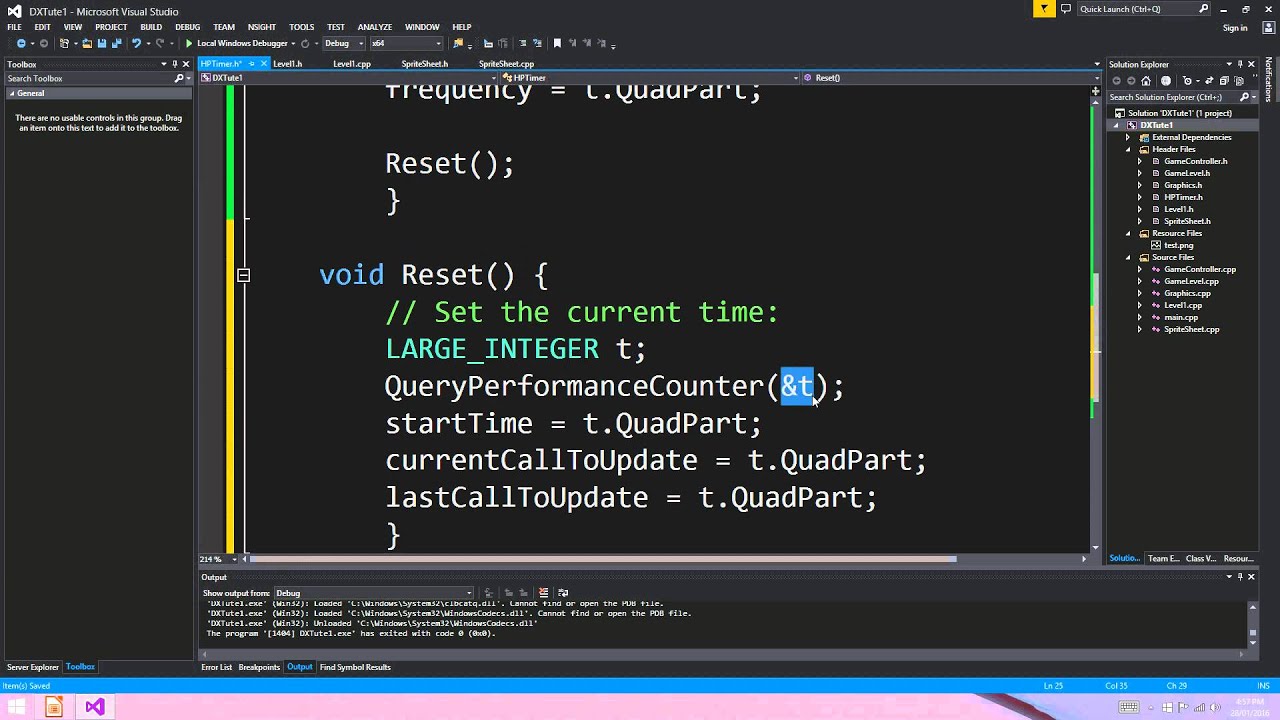1280x720 pixels.
Task: Click the Collapse All icon in Solution Explorer
Action: coord(1224,81)
